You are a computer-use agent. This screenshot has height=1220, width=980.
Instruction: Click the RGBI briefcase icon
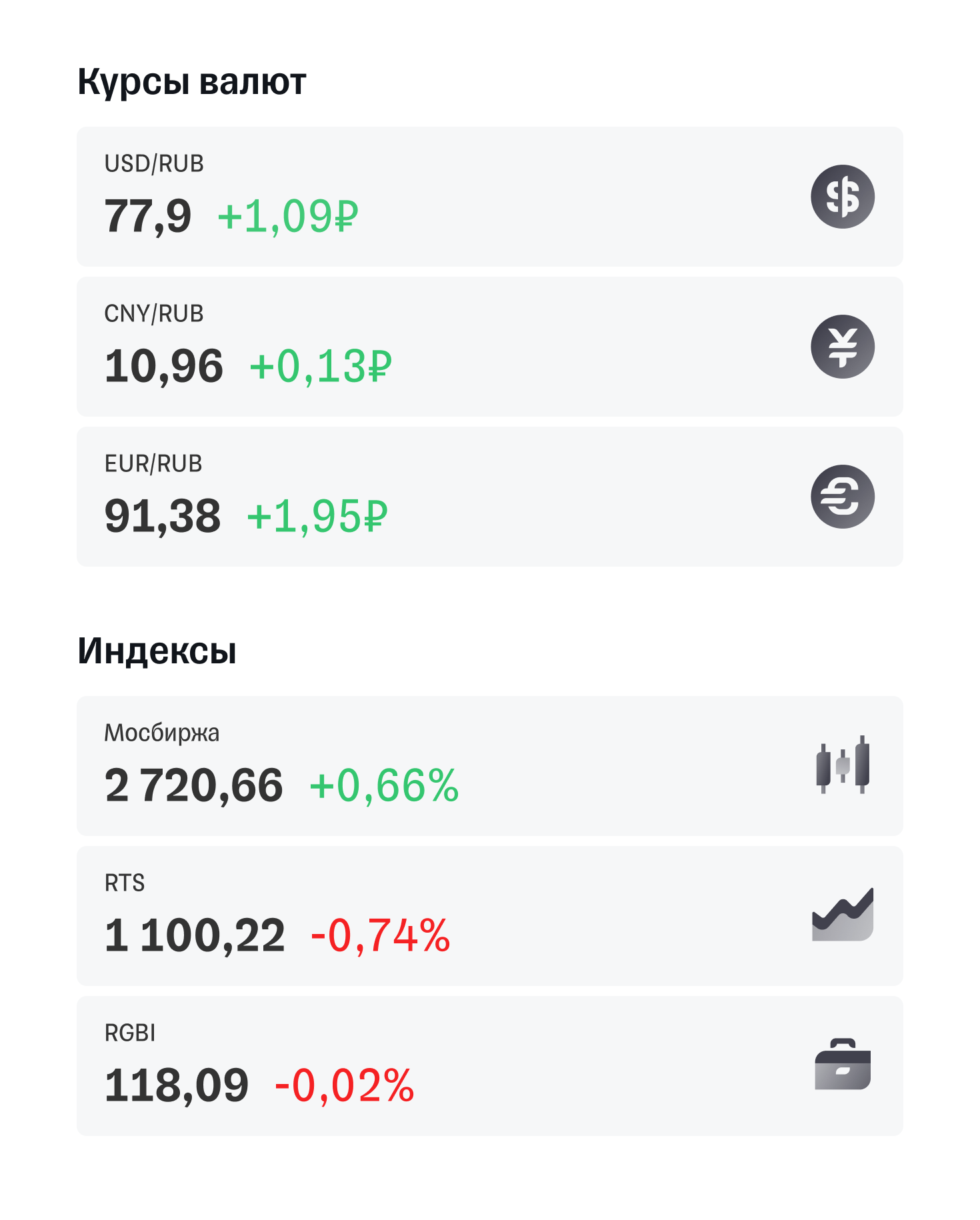tap(842, 1065)
